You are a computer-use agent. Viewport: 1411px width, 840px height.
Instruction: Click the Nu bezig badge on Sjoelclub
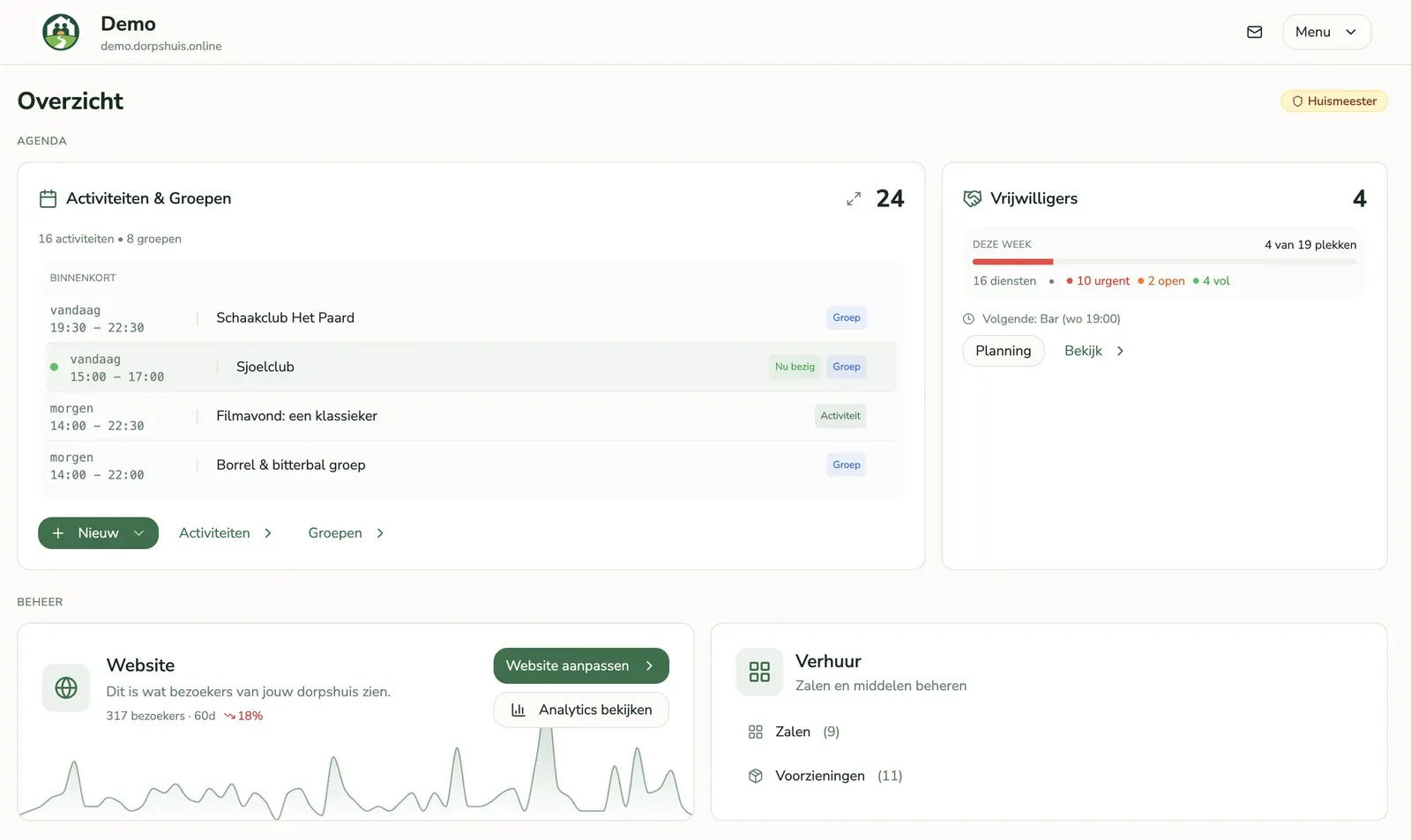point(795,367)
